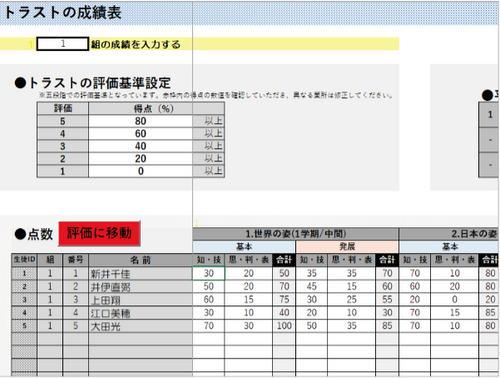Click the name cell 江口美穂
The image size is (500, 378).
[140, 313]
